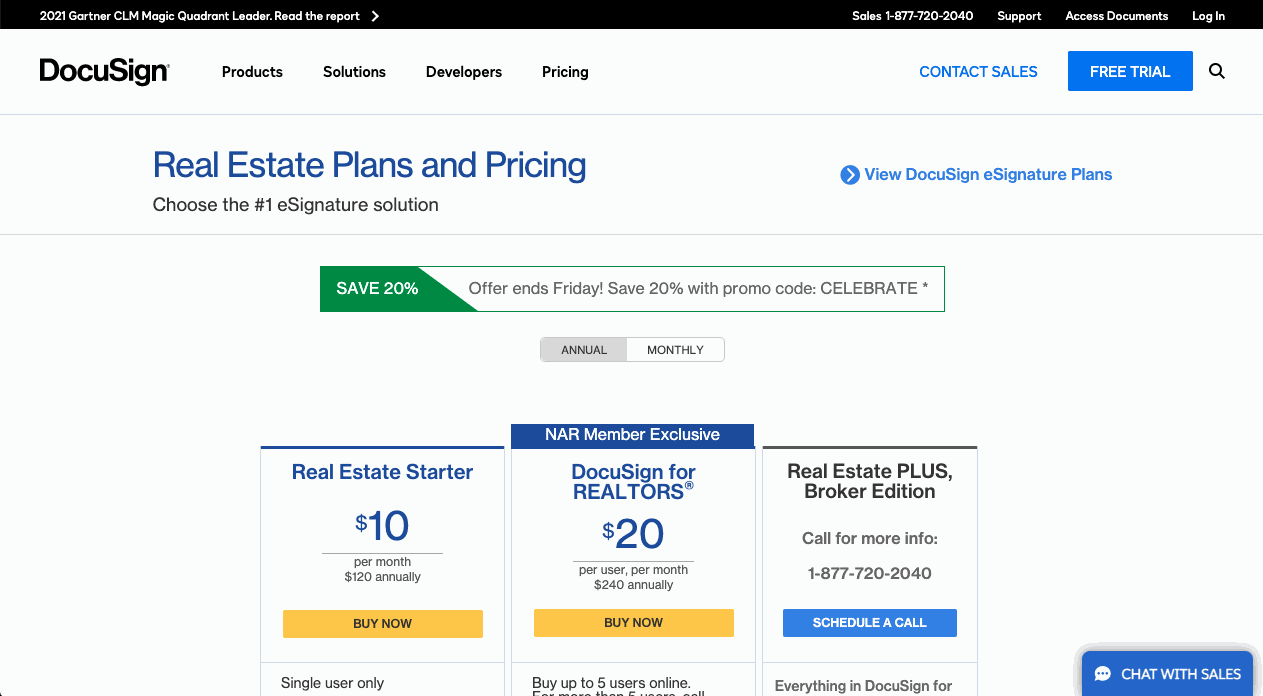The width and height of the screenshot is (1263, 696).
Task: Open Access Documents
Action: 1116,16
